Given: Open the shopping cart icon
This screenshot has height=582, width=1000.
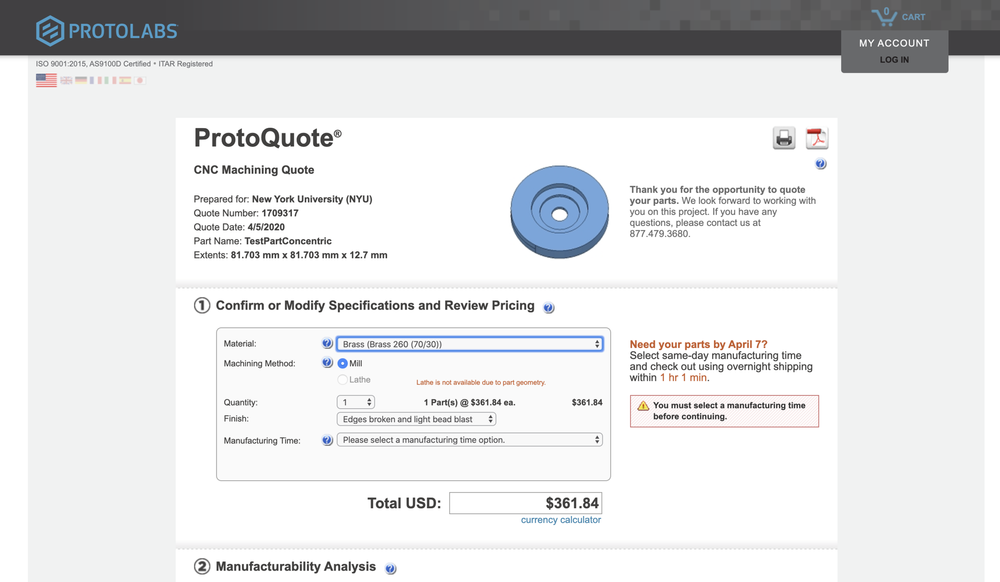Looking at the screenshot, I should point(884,16).
